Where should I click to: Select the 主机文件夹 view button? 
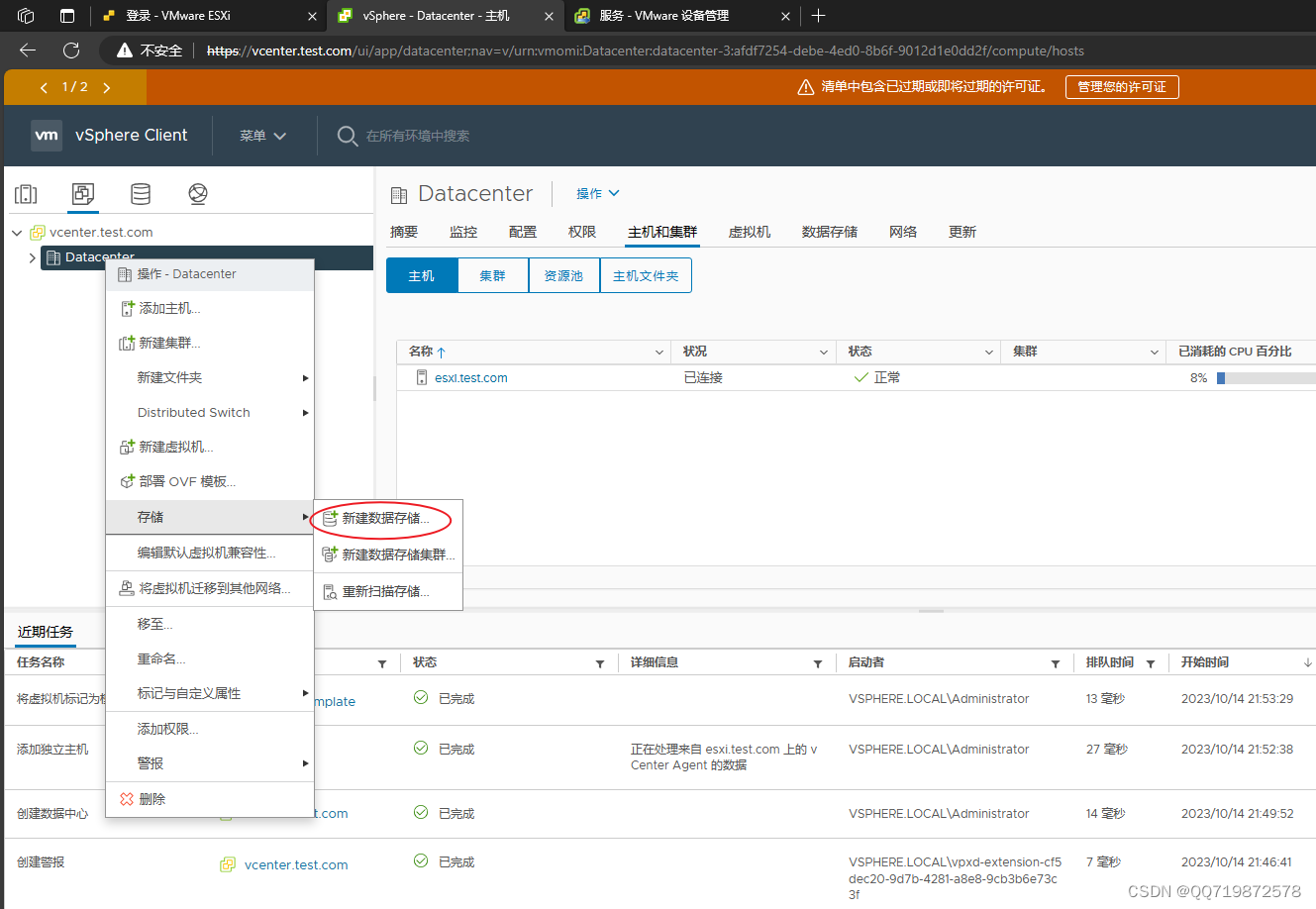coord(646,276)
